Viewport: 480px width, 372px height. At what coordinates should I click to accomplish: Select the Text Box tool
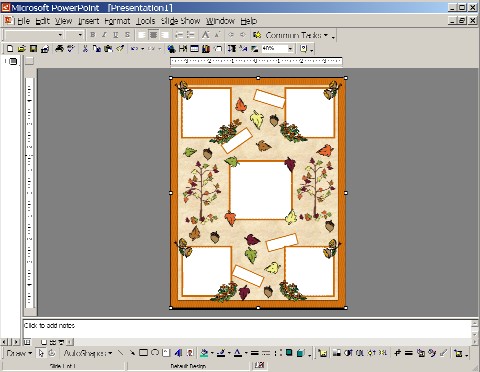(x=166, y=353)
